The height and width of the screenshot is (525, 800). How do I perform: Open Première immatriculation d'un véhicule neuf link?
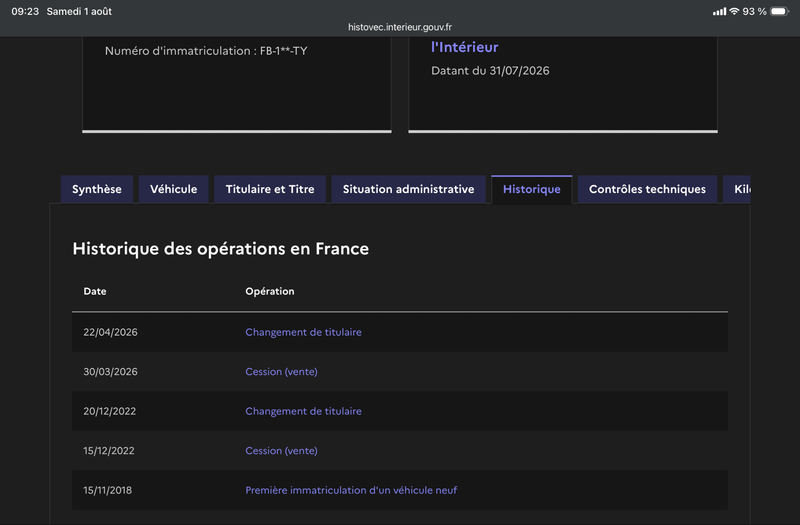tap(351, 490)
